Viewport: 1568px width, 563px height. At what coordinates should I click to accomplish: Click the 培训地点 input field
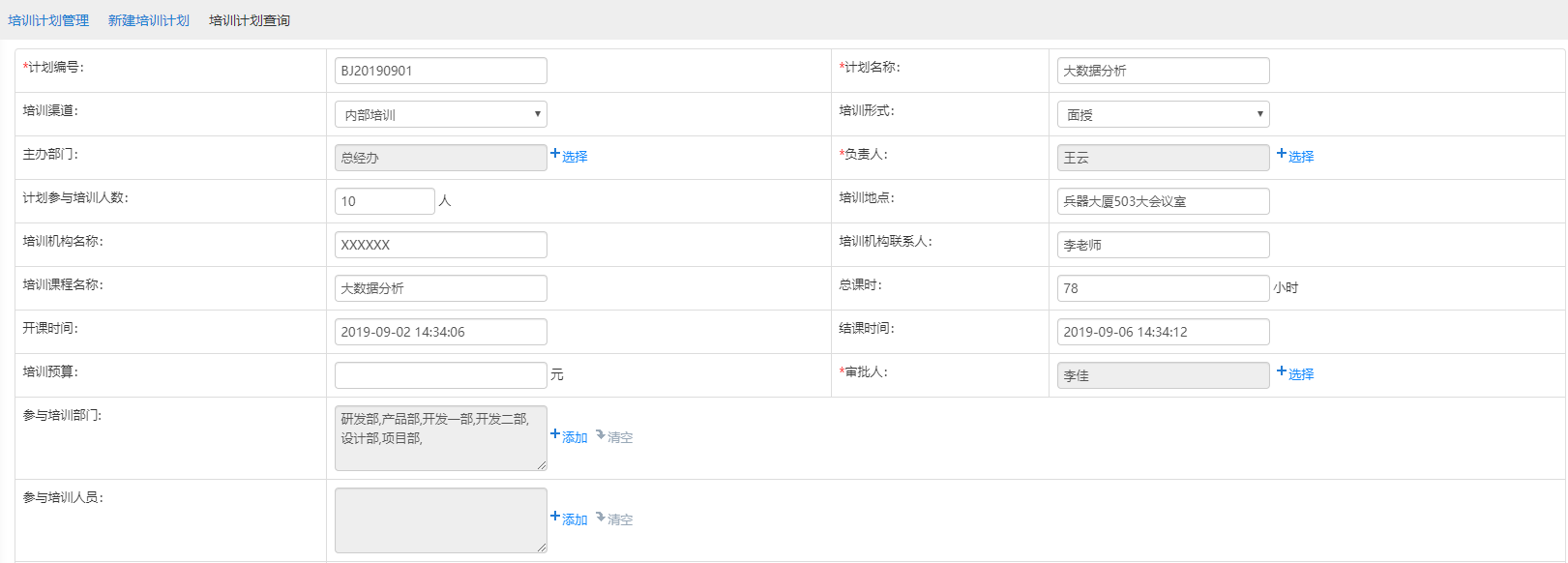coord(1163,201)
